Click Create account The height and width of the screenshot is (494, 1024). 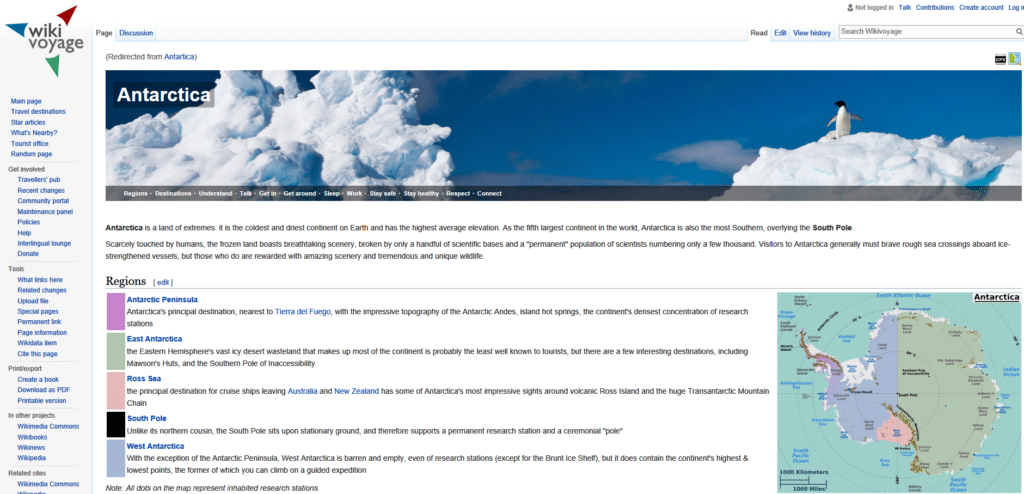pyautogui.click(x=981, y=8)
